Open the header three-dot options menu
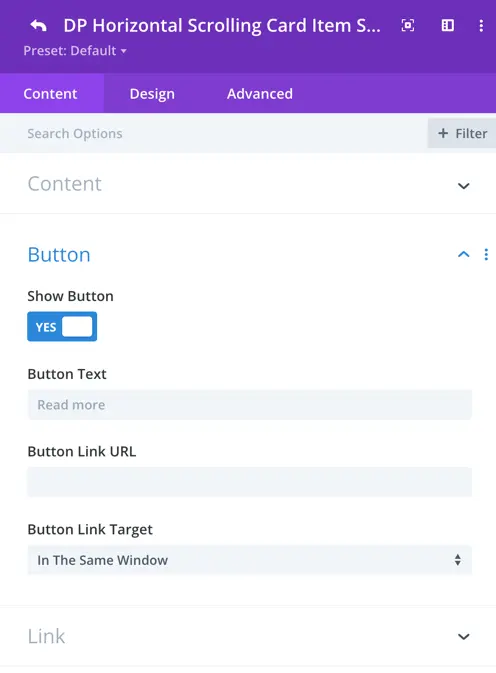Image resolution: width=496 pixels, height=673 pixels. [x=481, y=25]
